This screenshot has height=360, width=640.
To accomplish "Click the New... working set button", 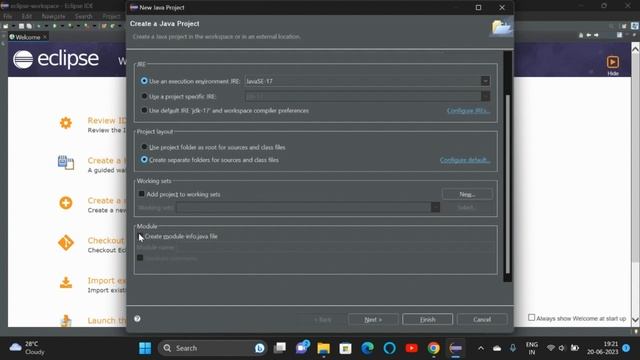I will tap(467, 194).
